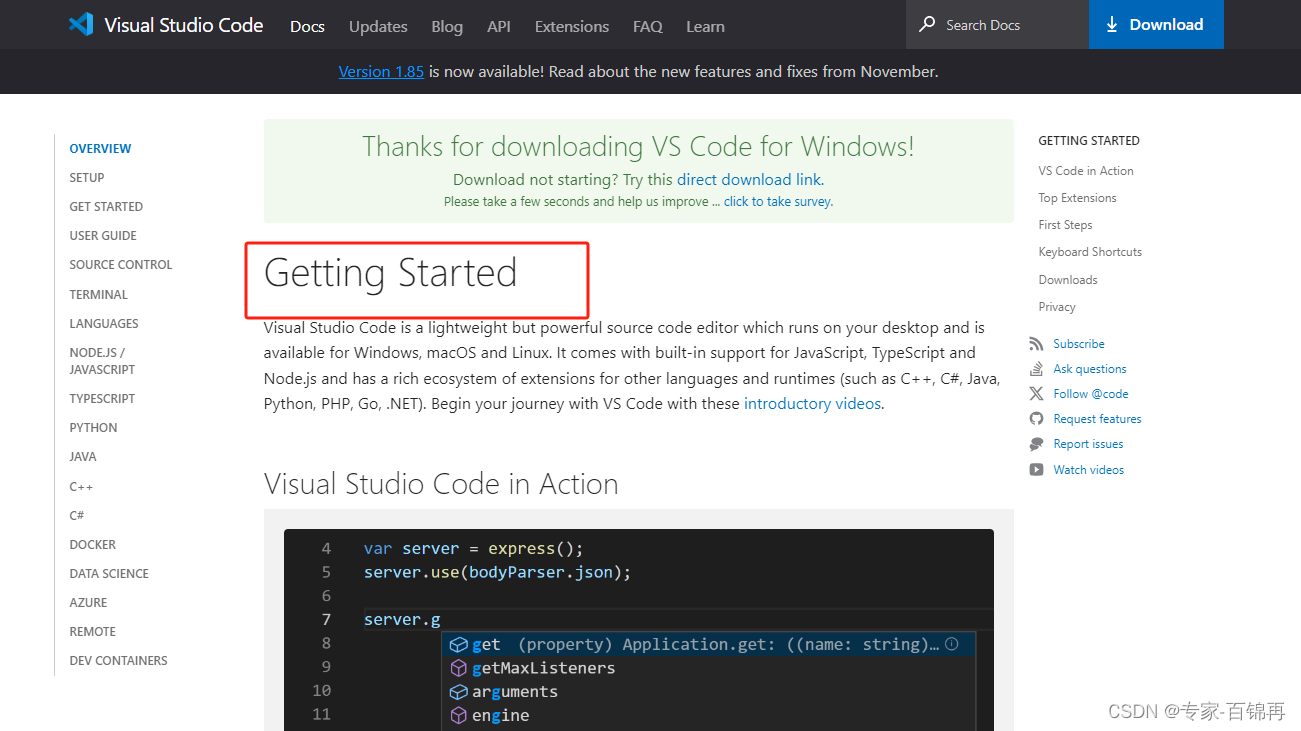Focus the Search Docs field

click(x=997, y=24)
